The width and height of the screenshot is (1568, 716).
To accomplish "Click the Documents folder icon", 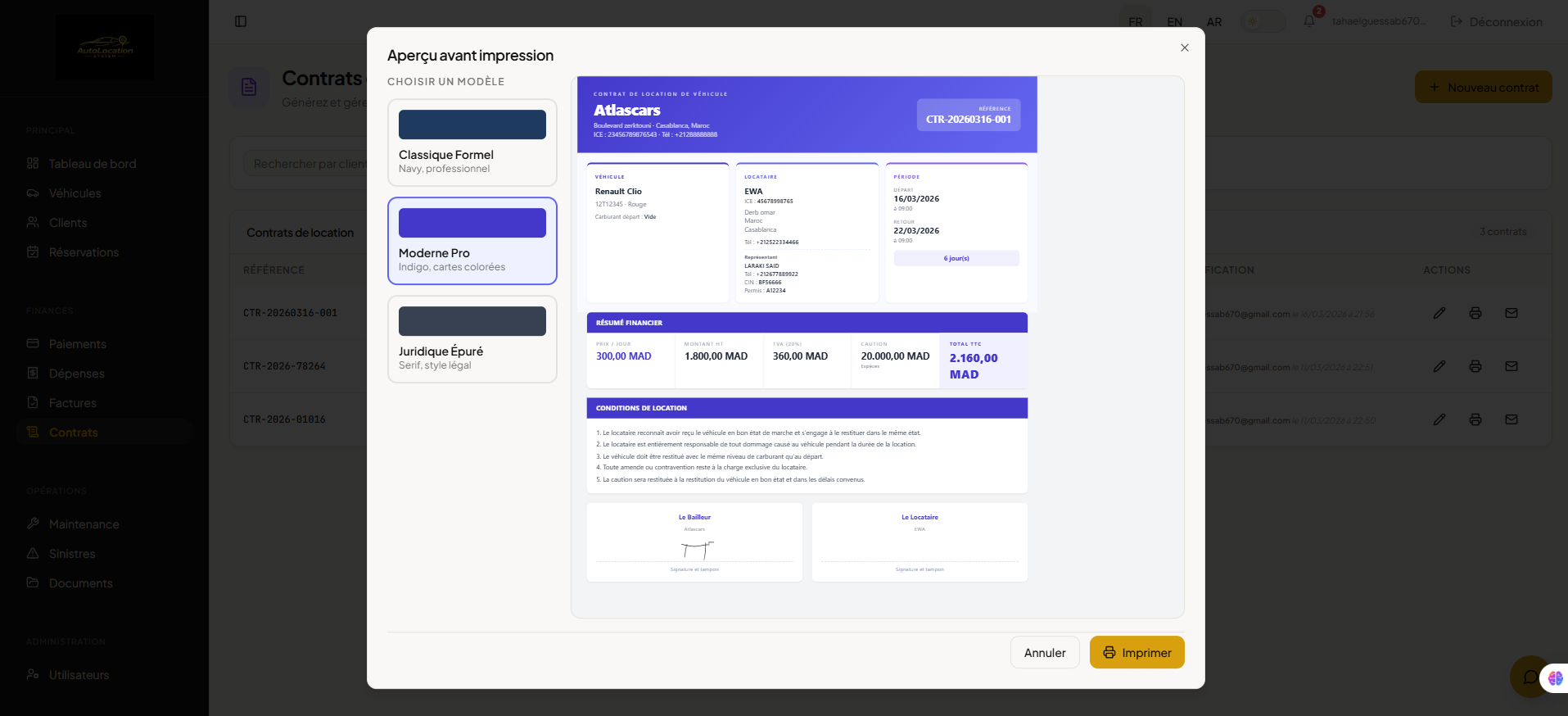I will point(33,582).
